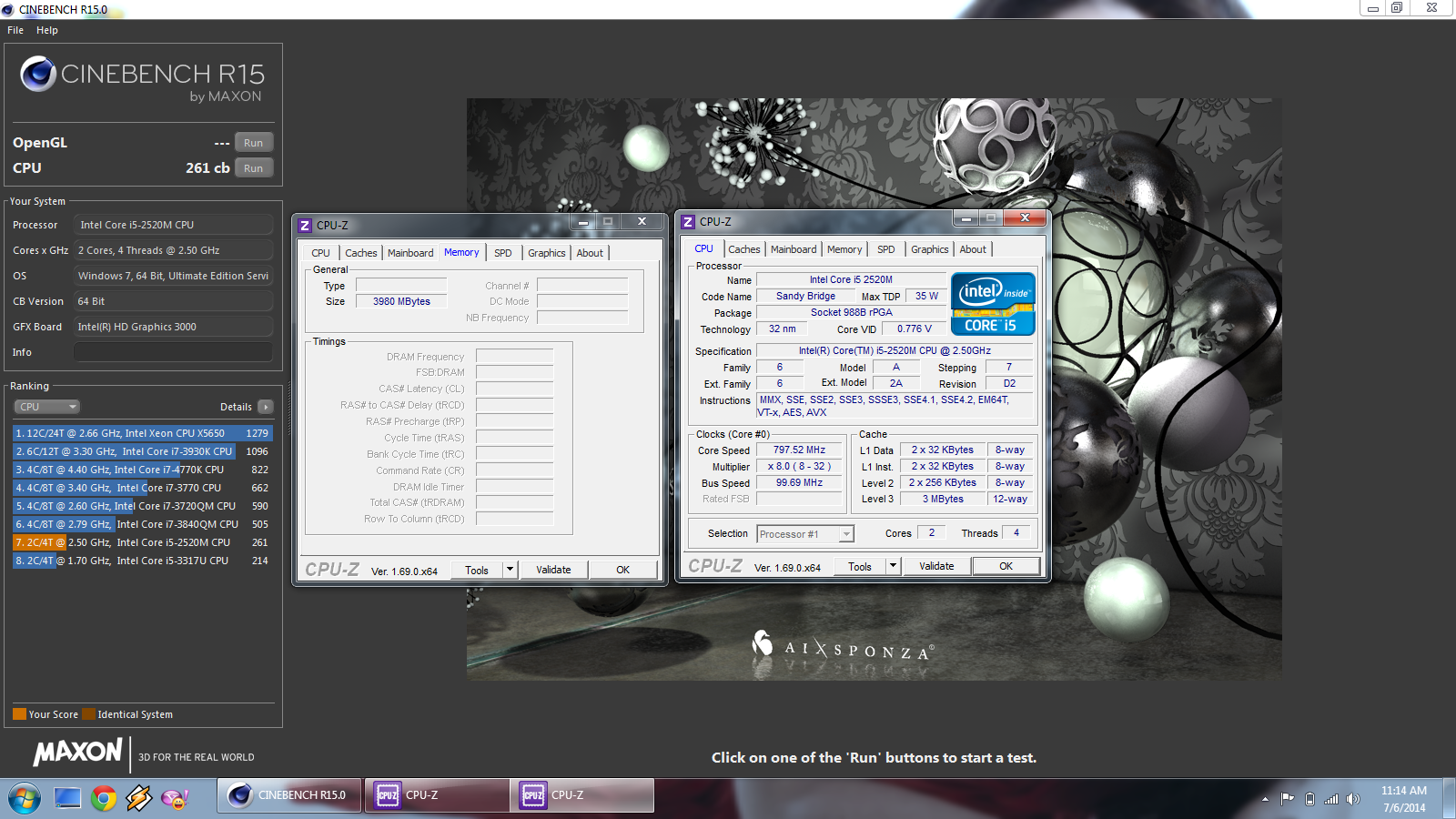Image resolution: width=1456 pixels, height=819 pixels.
Task: Click the Z icon in left CPU-Z title bar
Action: (305, 225)
